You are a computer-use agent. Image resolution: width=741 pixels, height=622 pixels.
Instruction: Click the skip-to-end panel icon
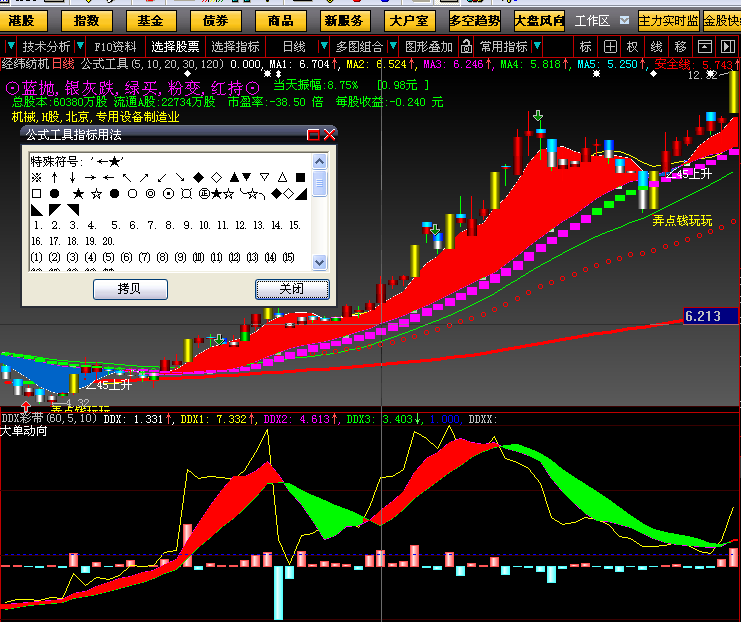tap(728, 47)
